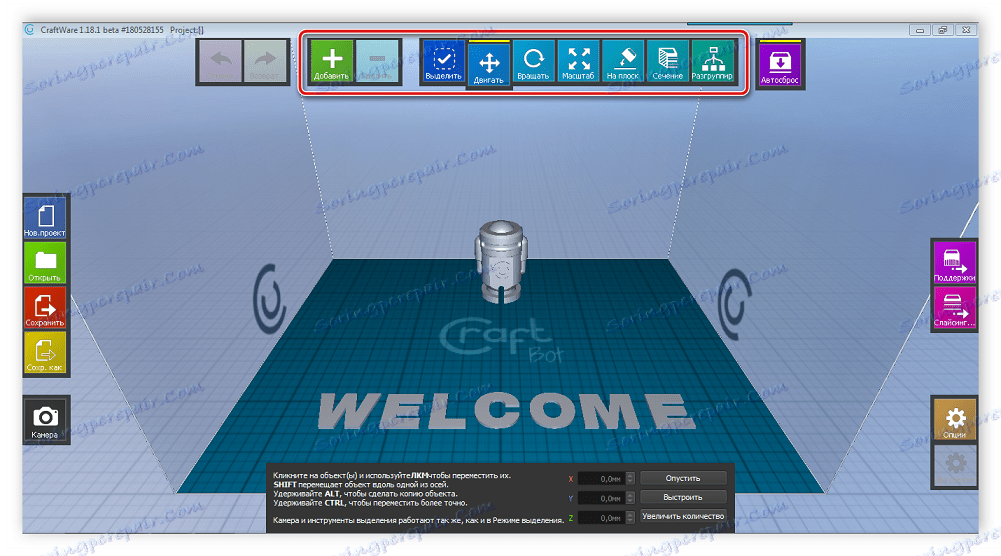
Task: Click the Y value stepper arrows
Action: (x=630, y=498)
